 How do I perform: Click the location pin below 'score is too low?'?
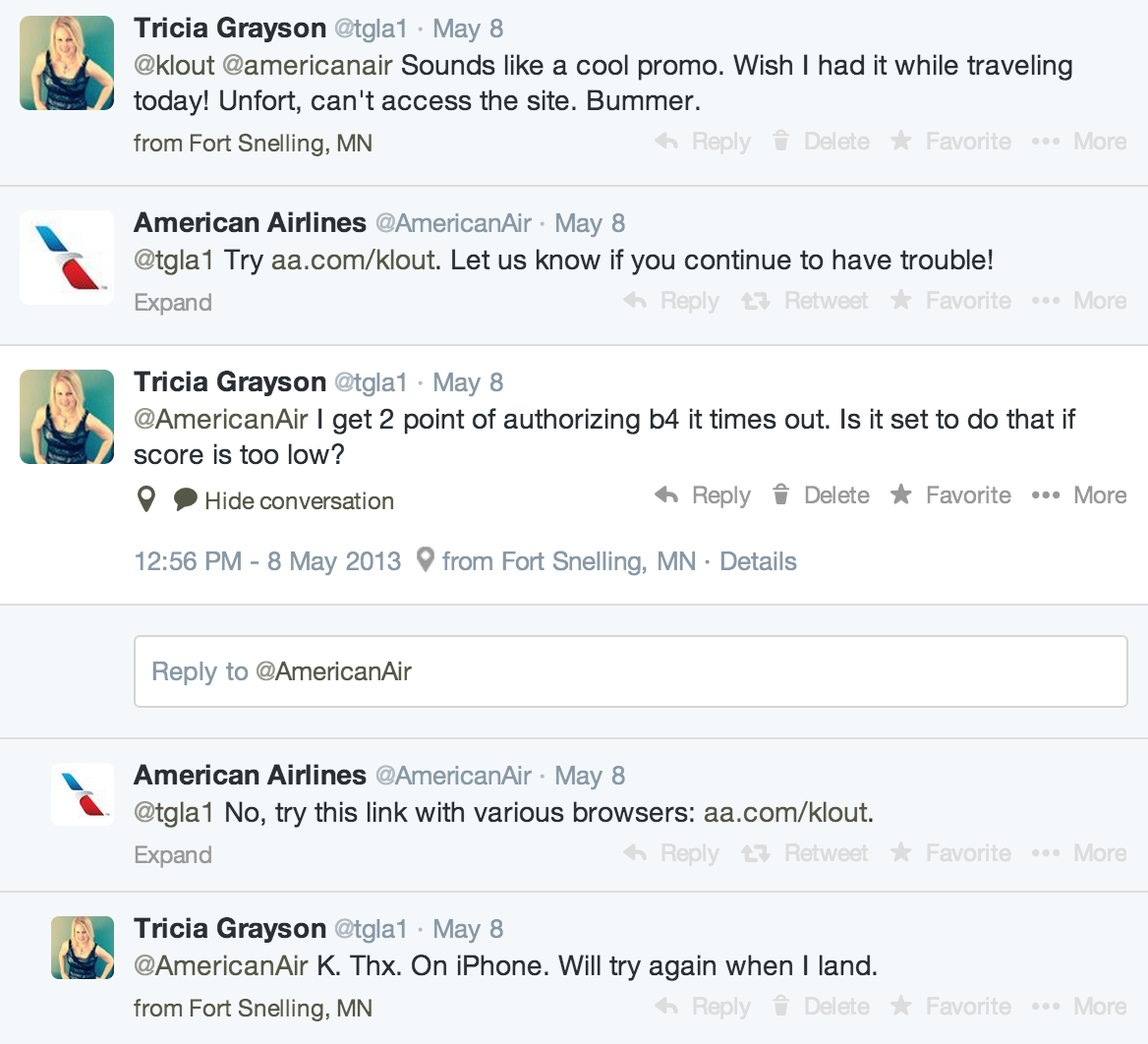pos(146,499)
